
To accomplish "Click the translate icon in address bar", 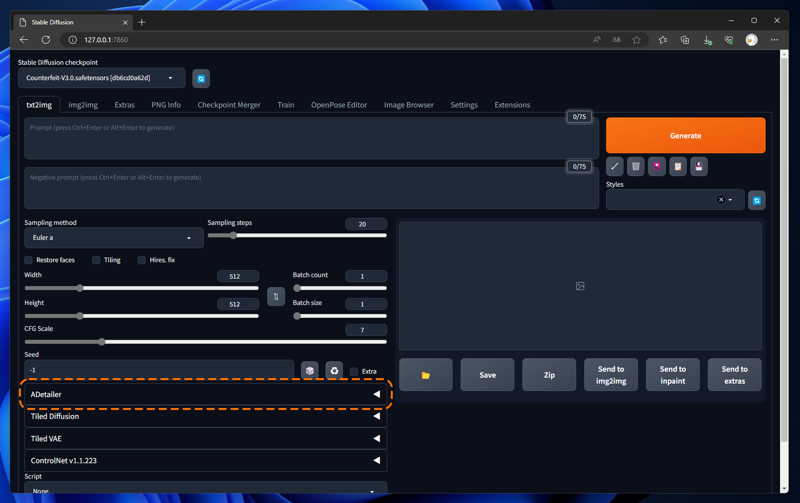I will pyautogui.click(x=616, y=40).
